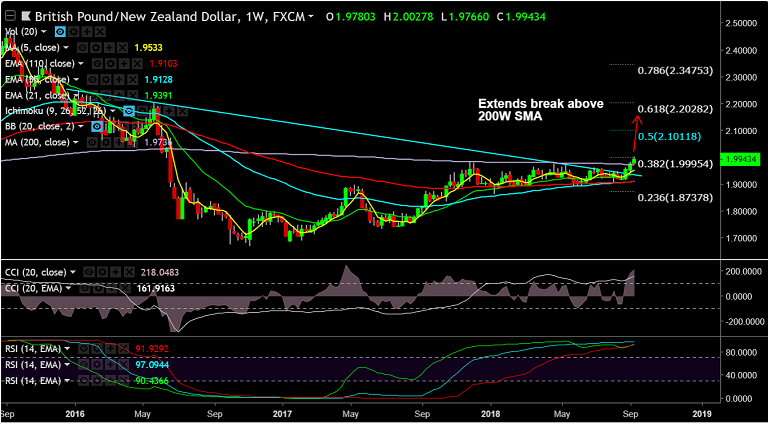This screenshot has height=424, width=768.
Task: Open dropdown arrow beside CCI (20, EMA)
Action: tap(69, 288)
